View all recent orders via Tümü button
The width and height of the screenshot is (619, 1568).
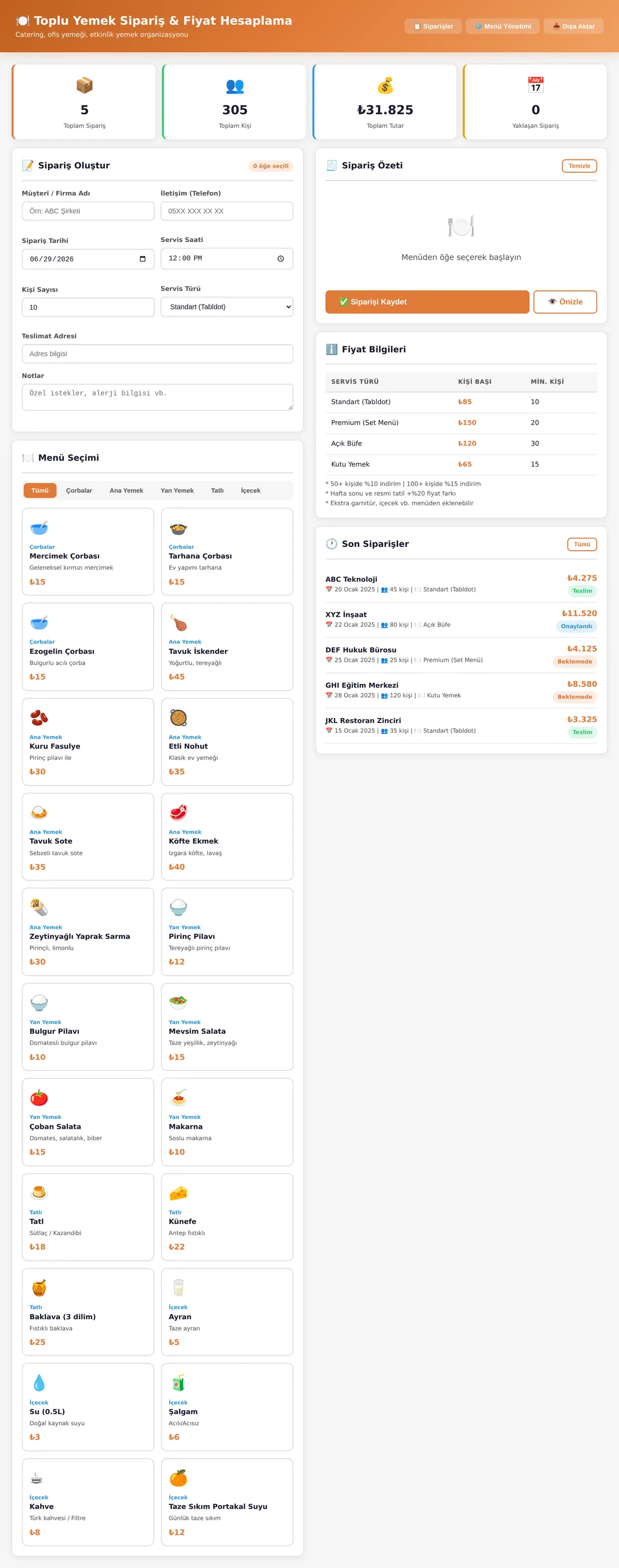tap(582, 544)
